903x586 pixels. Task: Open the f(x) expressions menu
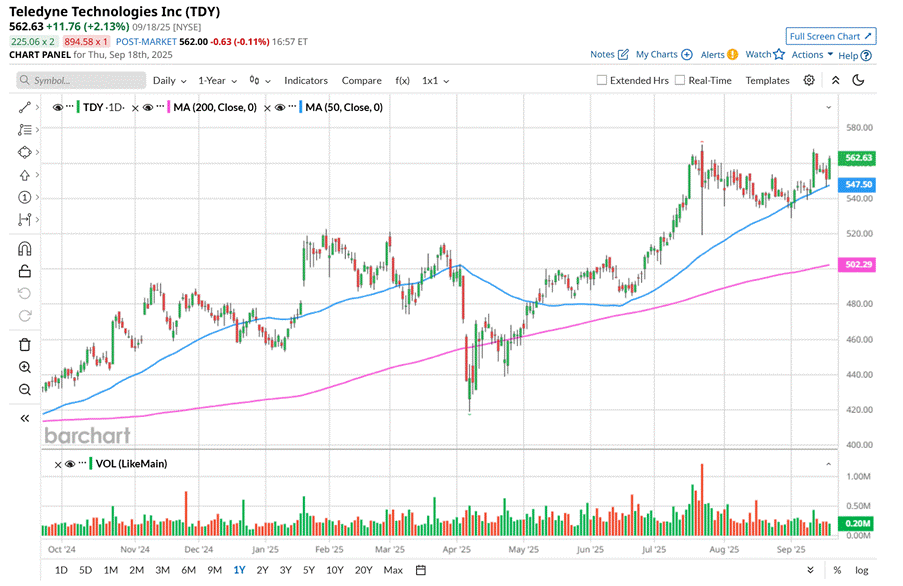click(x=403, y=81)
